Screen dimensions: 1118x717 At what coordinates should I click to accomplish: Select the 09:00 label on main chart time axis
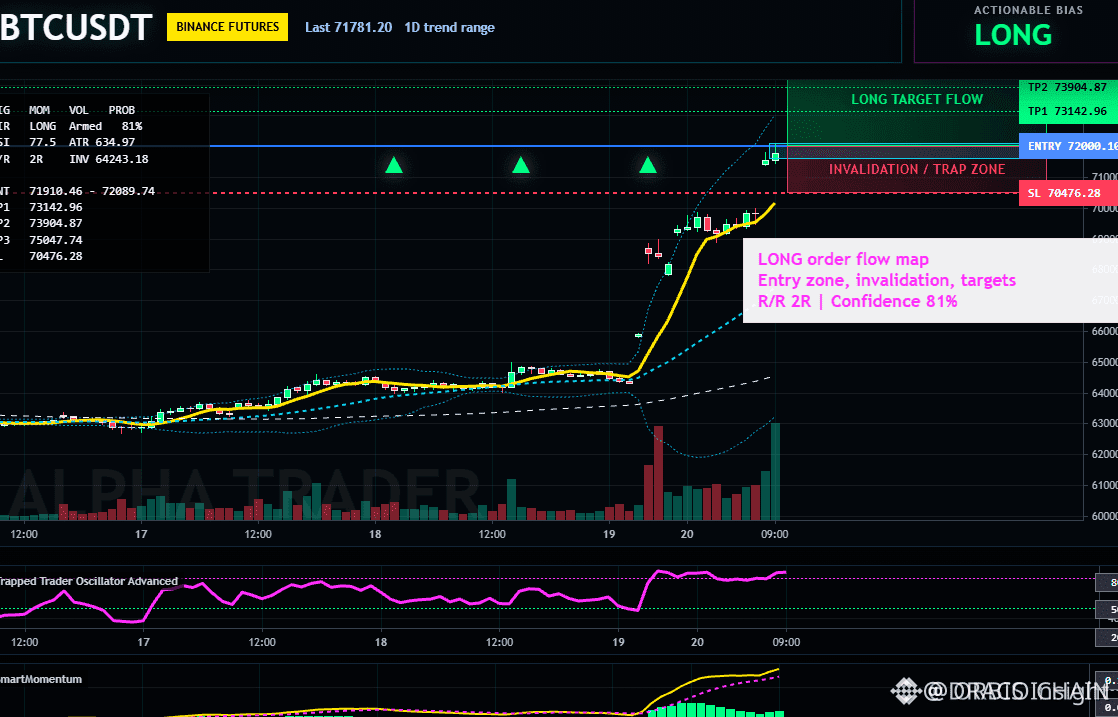[x=775, y=533]
